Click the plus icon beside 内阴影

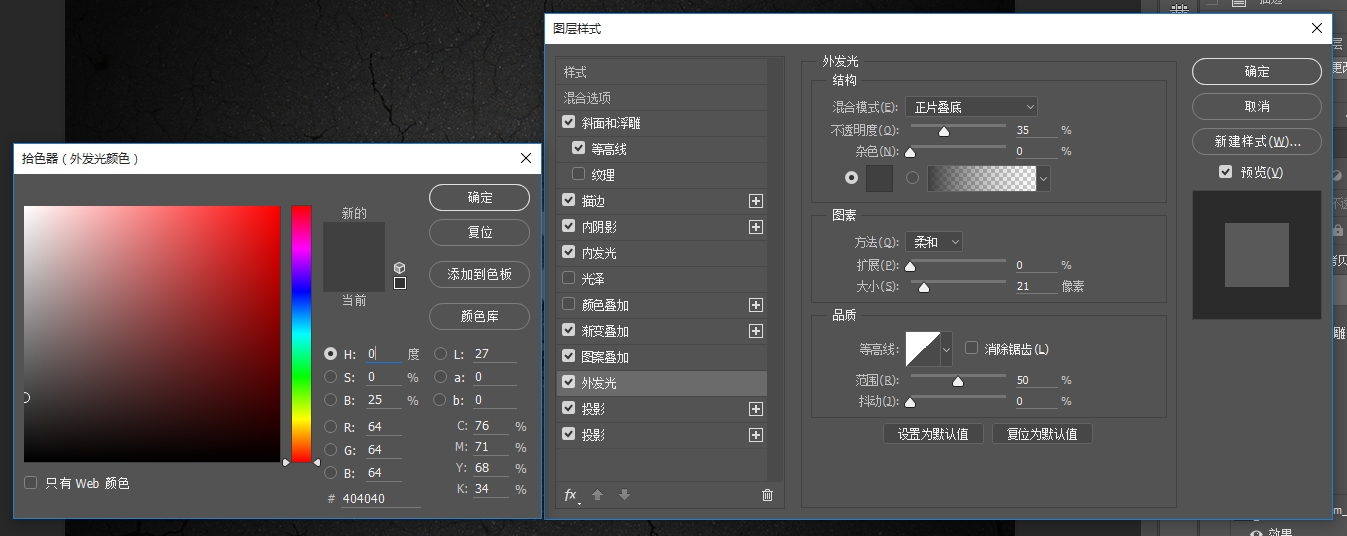[x=756, y=227]
